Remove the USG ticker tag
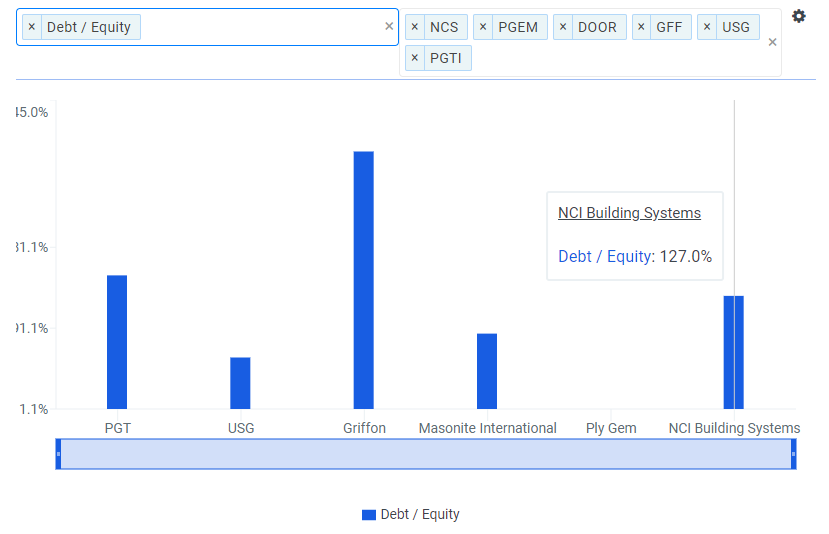The height and width of the screenshot is (534, 829). pyautogui.click(x=706, y=27)
